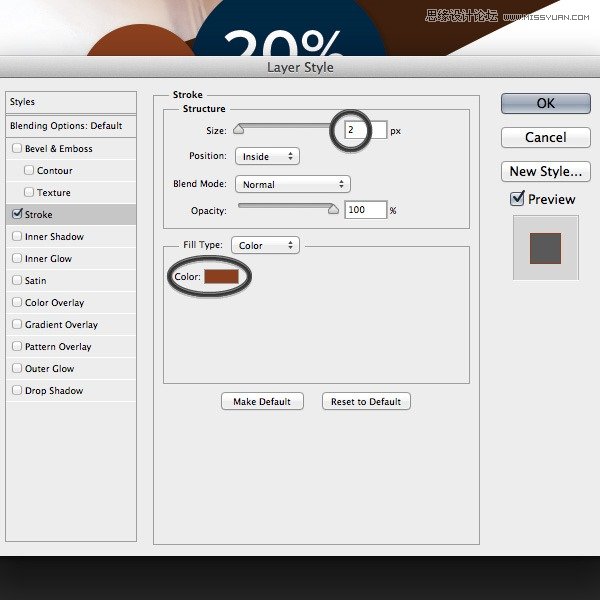Enable Inner Glow checkbox

click(x=17, y=258)
